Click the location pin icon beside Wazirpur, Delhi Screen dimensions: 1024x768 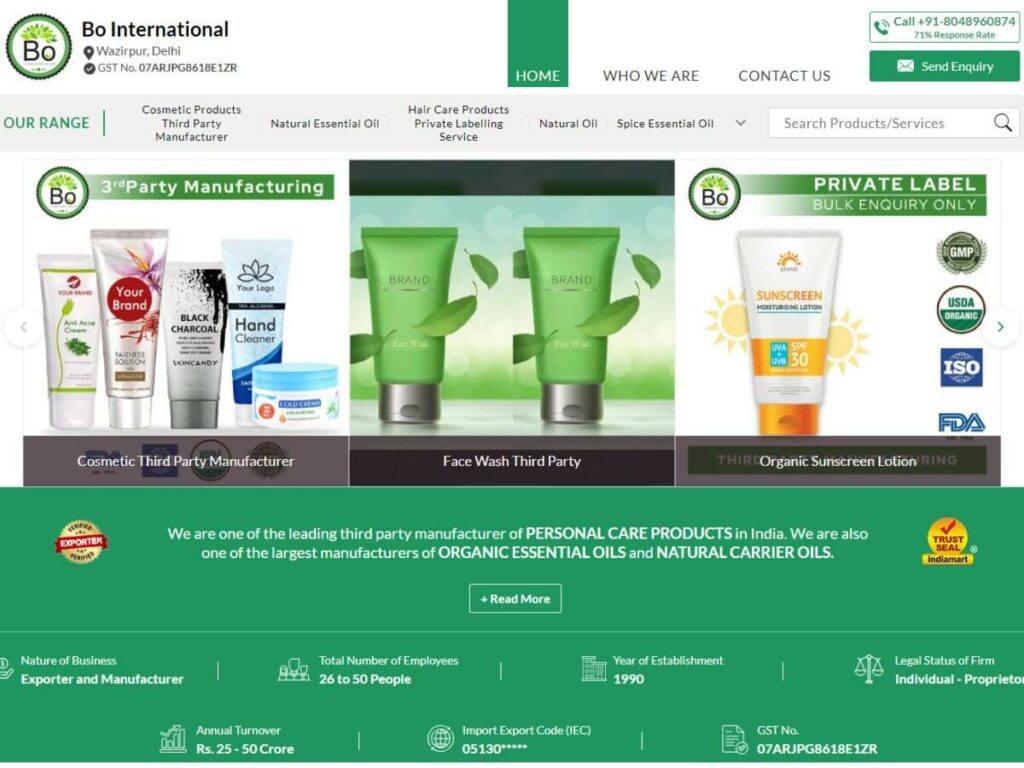pyautogui.click(x=89, y=52)
